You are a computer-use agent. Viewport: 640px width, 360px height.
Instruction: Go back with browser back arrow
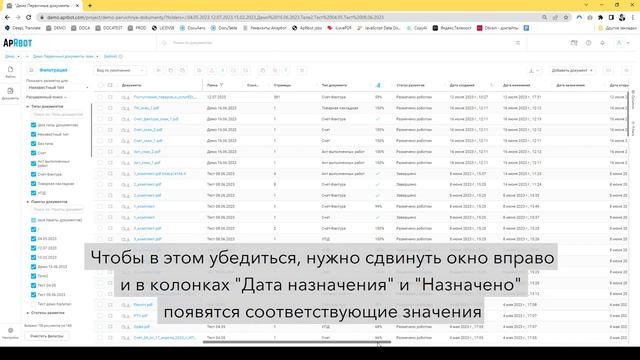tap(7, 18)
